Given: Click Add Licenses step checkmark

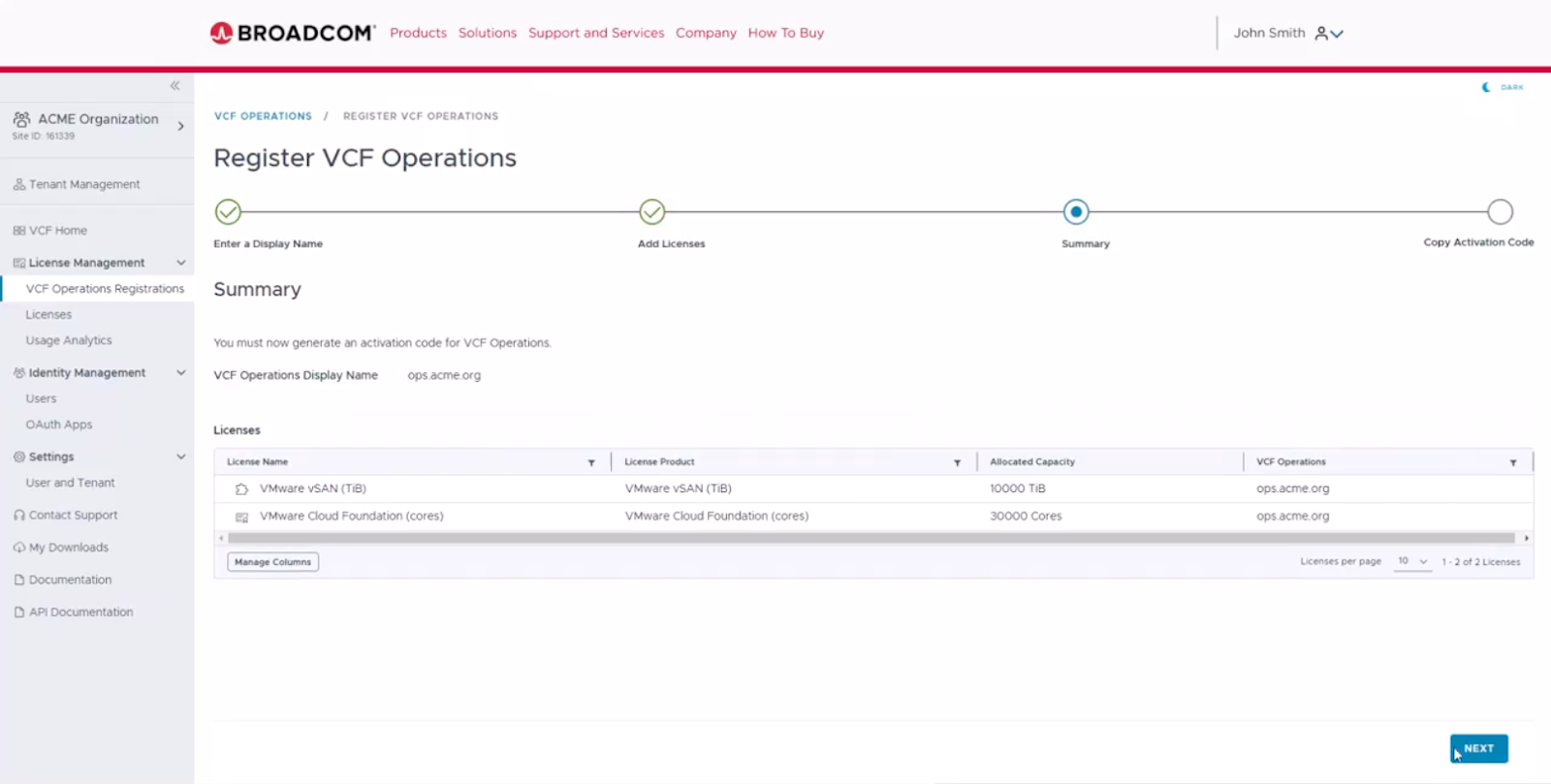Looking at the screenshot, I should (x=652, y=211).
